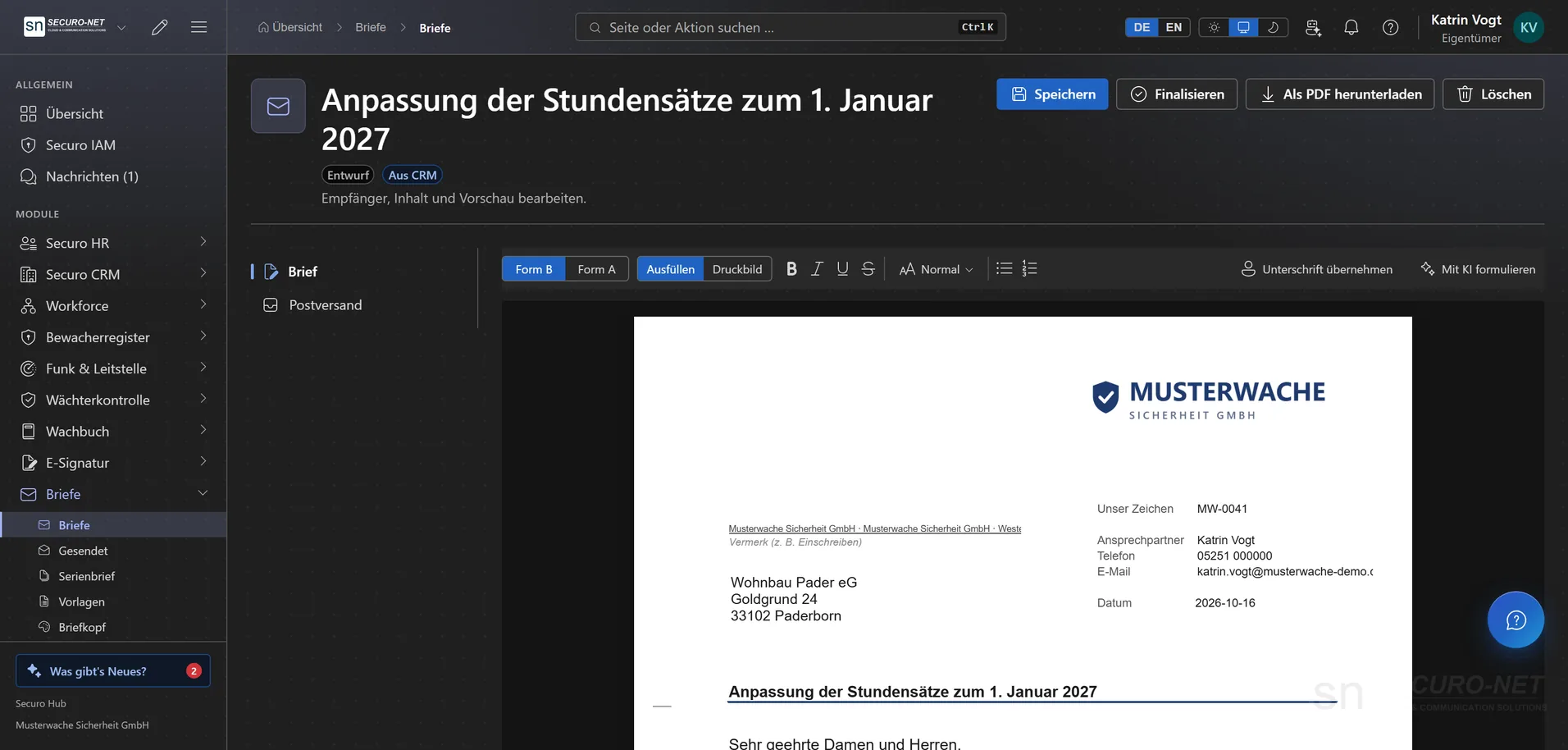The height and width of the screenshot is (750, 1568).
Task: Click the recipient address Wohnbau Pader eG
Action: click(x=793, y=583)
